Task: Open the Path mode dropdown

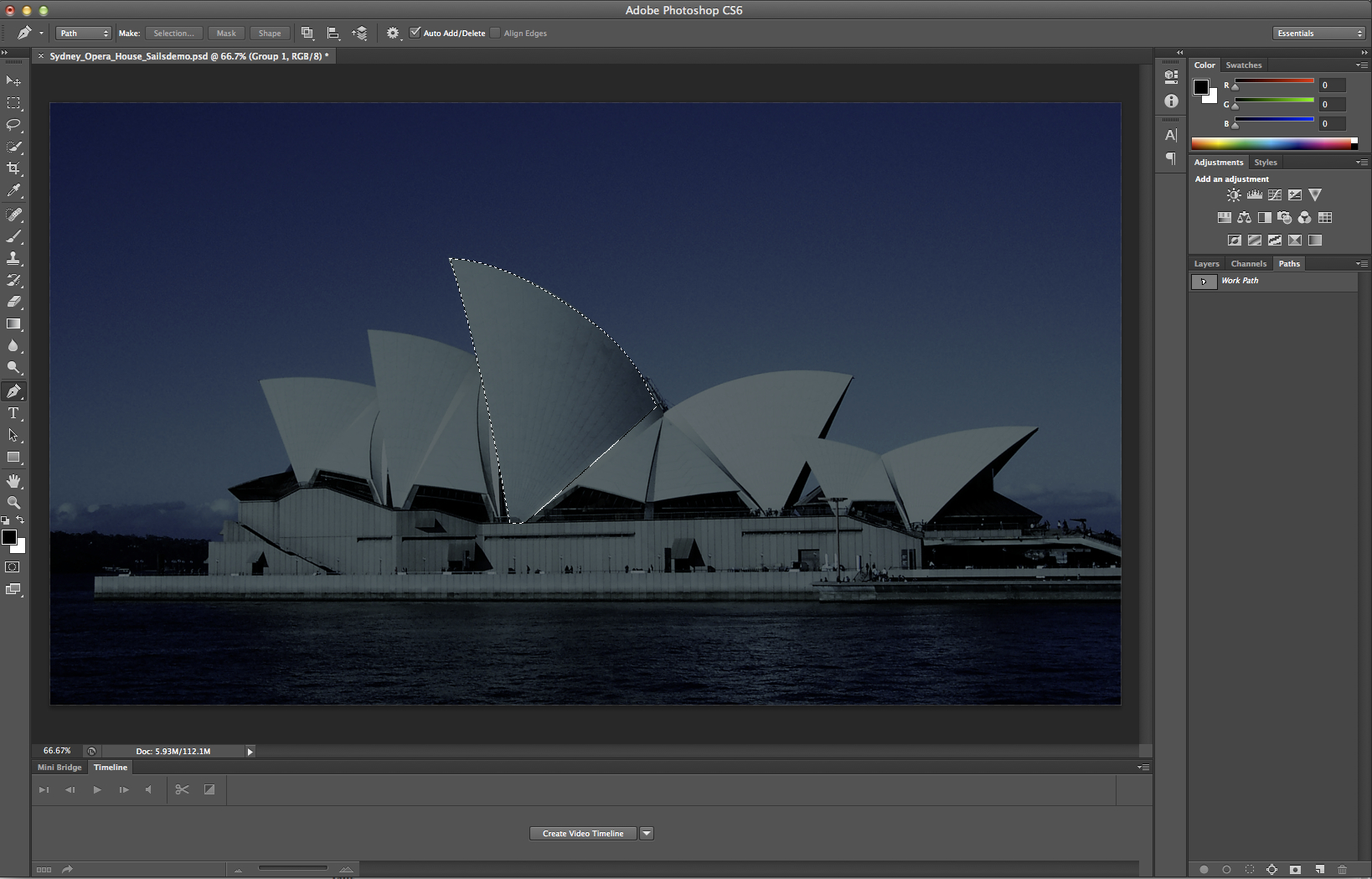Action: click(83, 34)
